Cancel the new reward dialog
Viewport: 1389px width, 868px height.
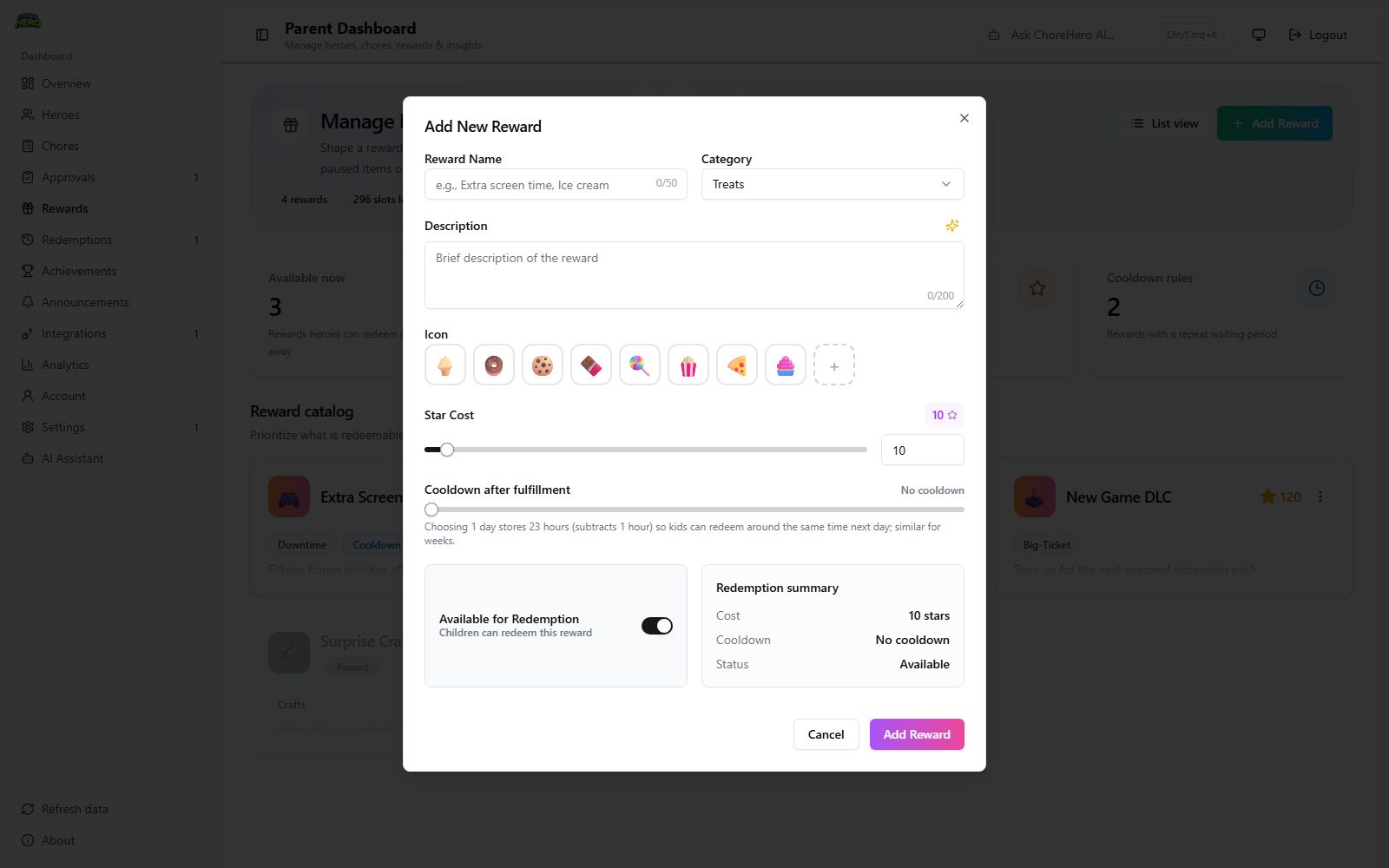826,734
